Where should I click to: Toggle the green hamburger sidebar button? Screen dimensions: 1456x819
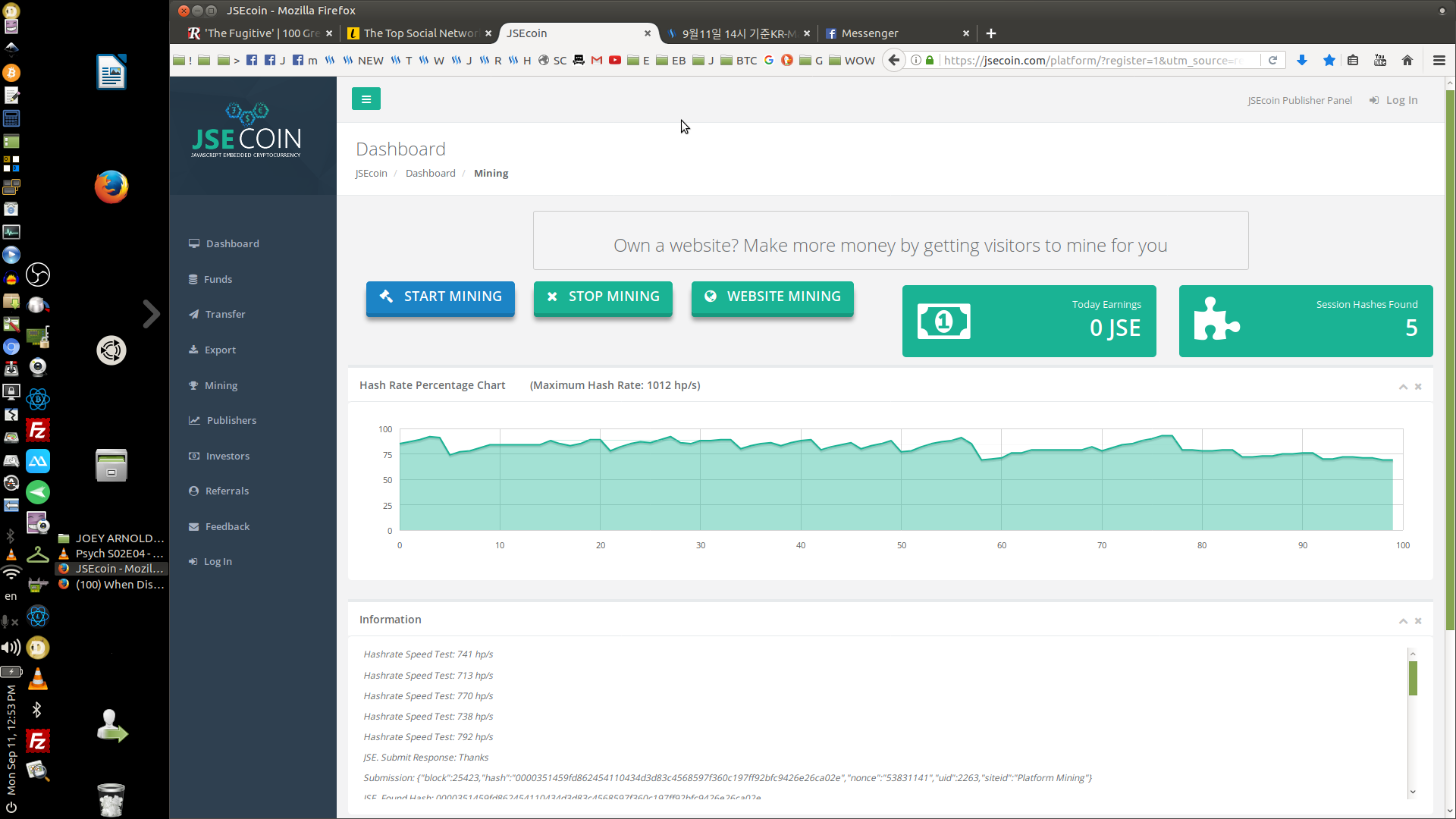click(366, 99)
